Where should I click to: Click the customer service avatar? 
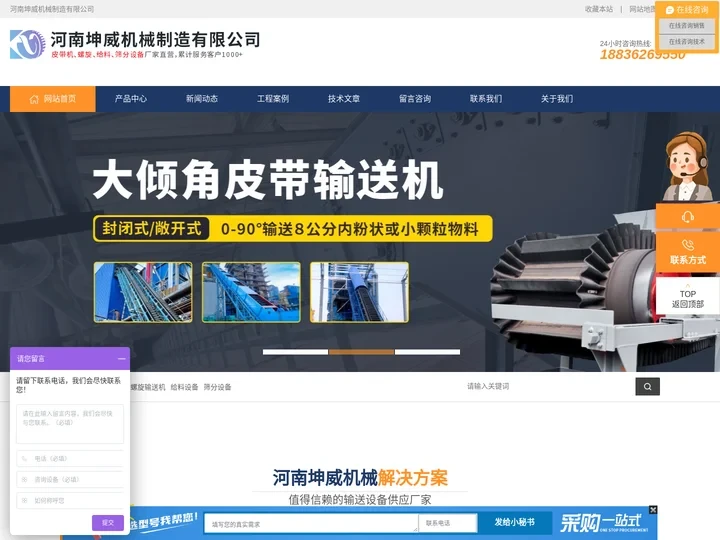point(687,166)
